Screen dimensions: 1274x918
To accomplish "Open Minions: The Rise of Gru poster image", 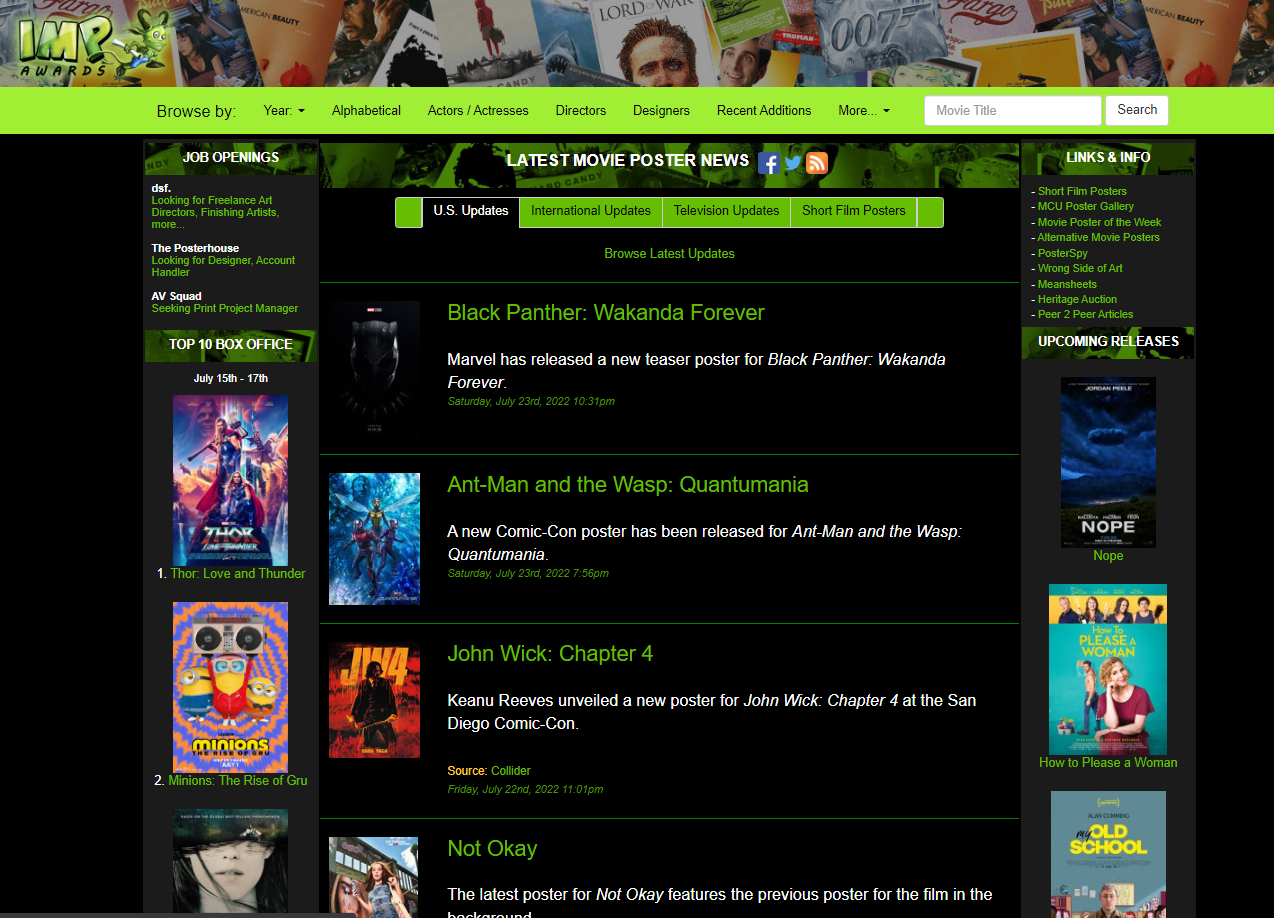I will [x=230, y=687].
